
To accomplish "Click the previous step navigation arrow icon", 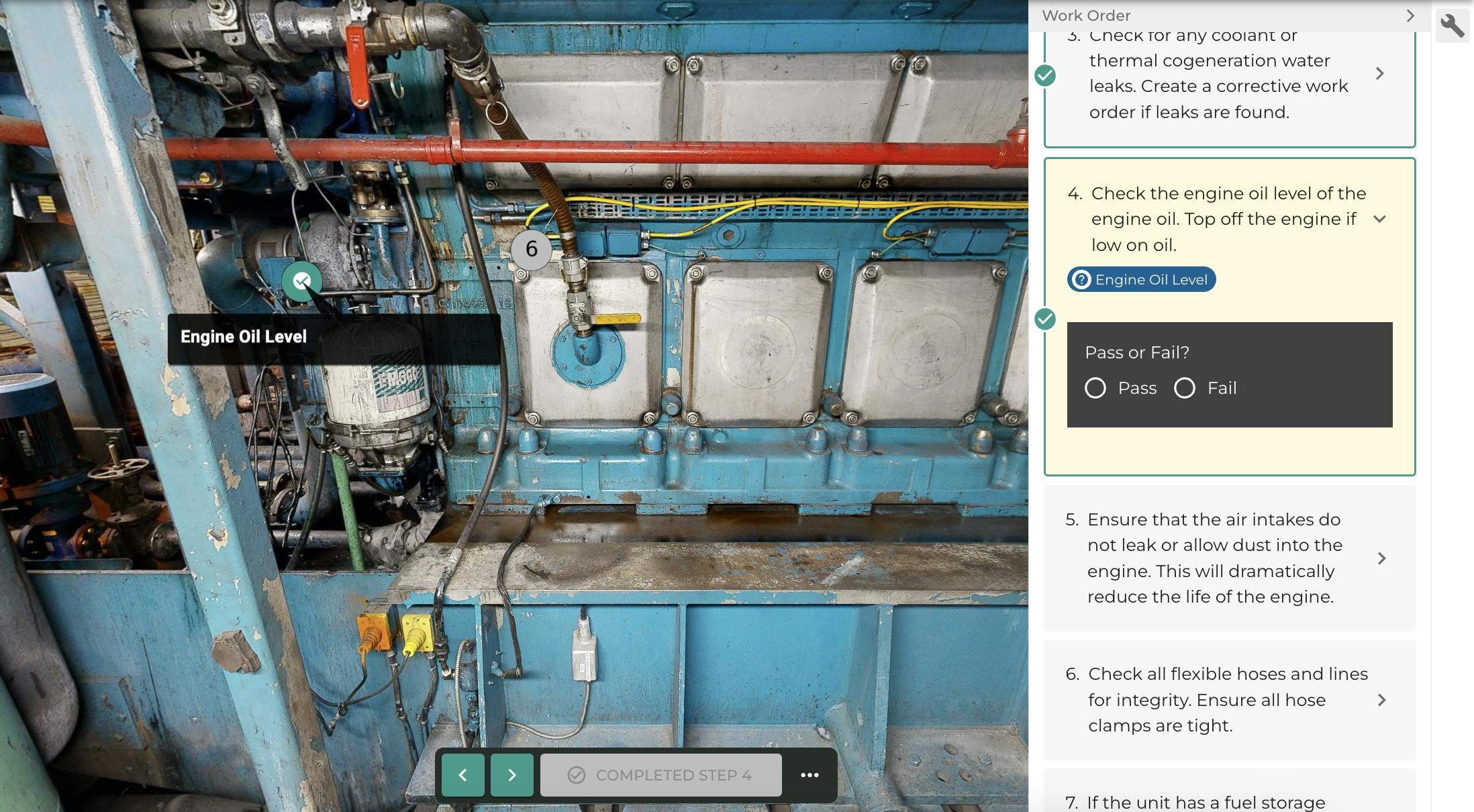I will [x=463, y=775].
